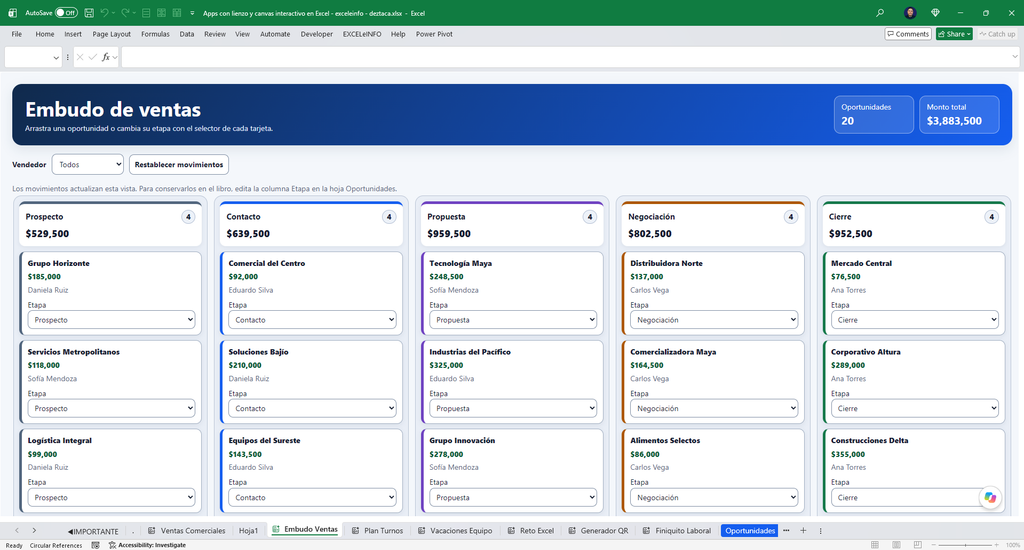Click the macro recording icon in status bar
Viewport: 1024px width, 550px height.
(95, 545)
